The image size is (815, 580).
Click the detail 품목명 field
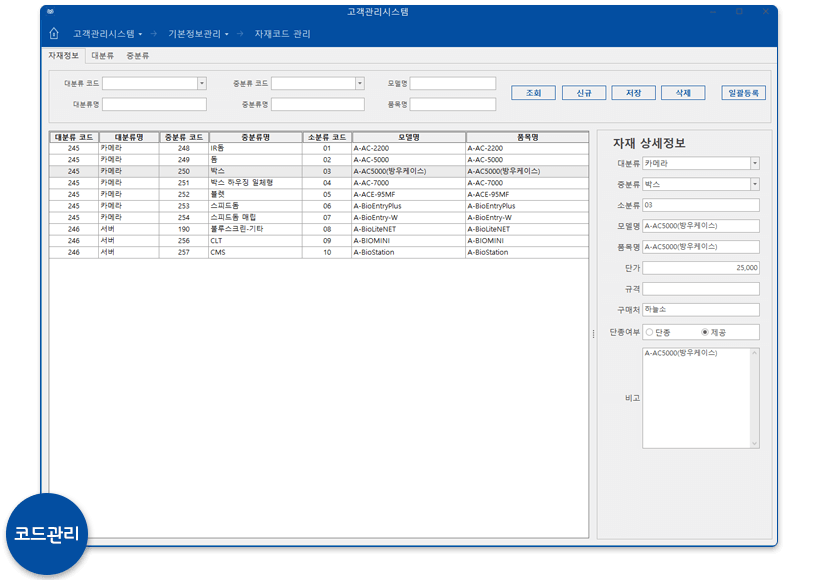tap(701, 247)
